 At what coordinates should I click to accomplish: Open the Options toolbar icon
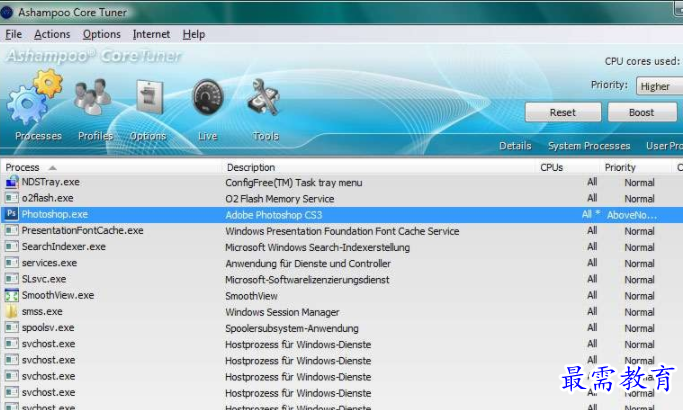click(149, 97)
